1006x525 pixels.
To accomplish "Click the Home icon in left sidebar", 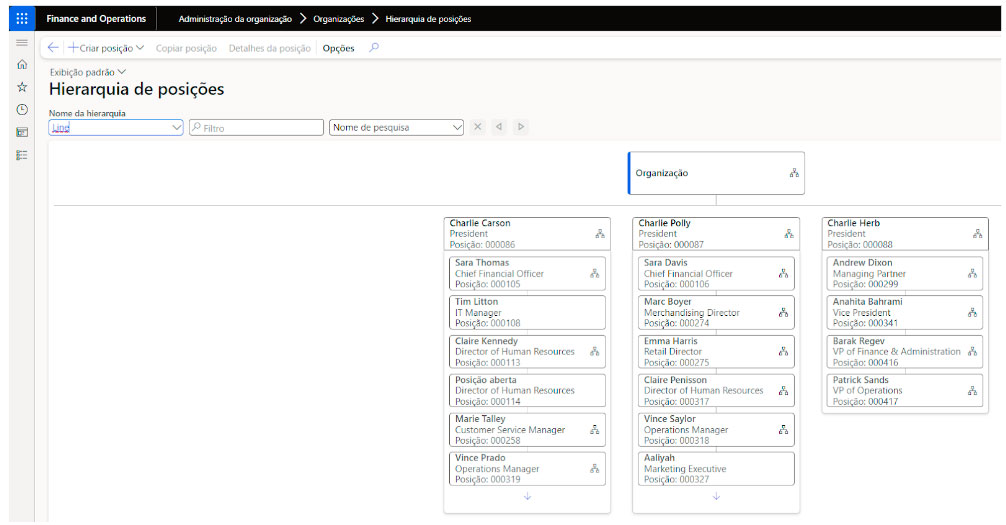I will tap(22, 64).
